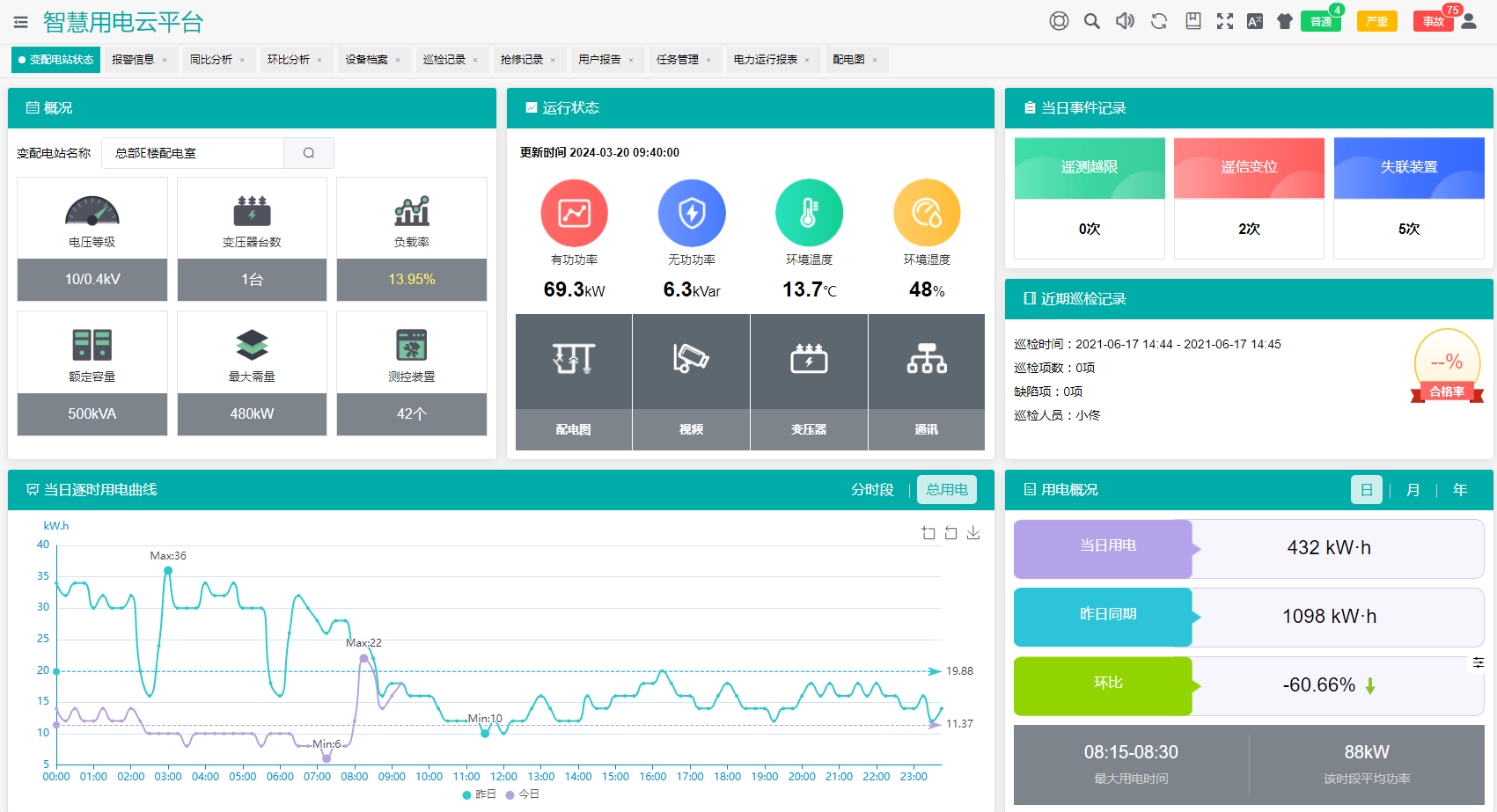
Task: Select the 变配电站状态 tab
Action: click(55, 60)
